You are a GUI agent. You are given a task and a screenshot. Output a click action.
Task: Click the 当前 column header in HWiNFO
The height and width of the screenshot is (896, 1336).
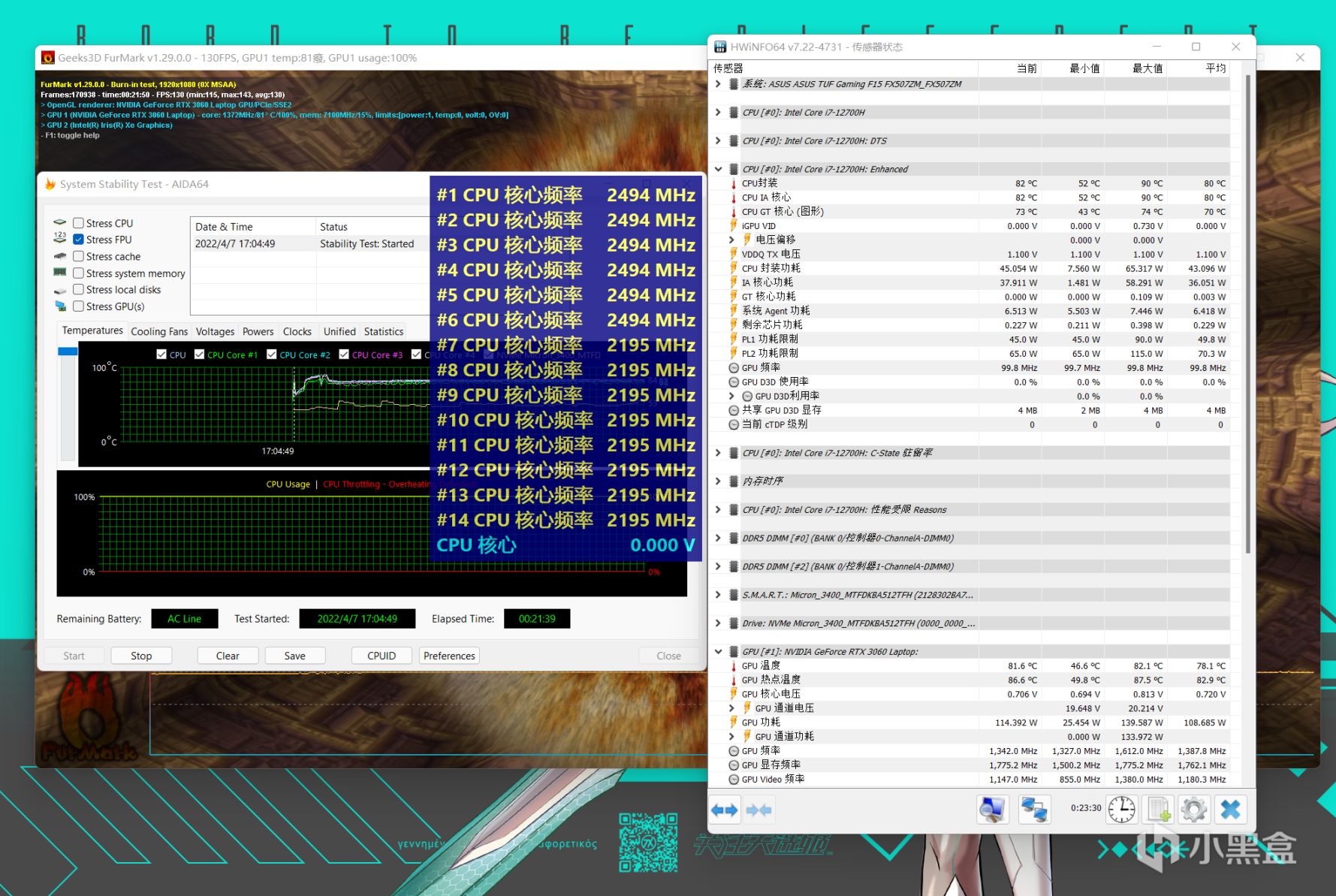[x=1010, y=68]
